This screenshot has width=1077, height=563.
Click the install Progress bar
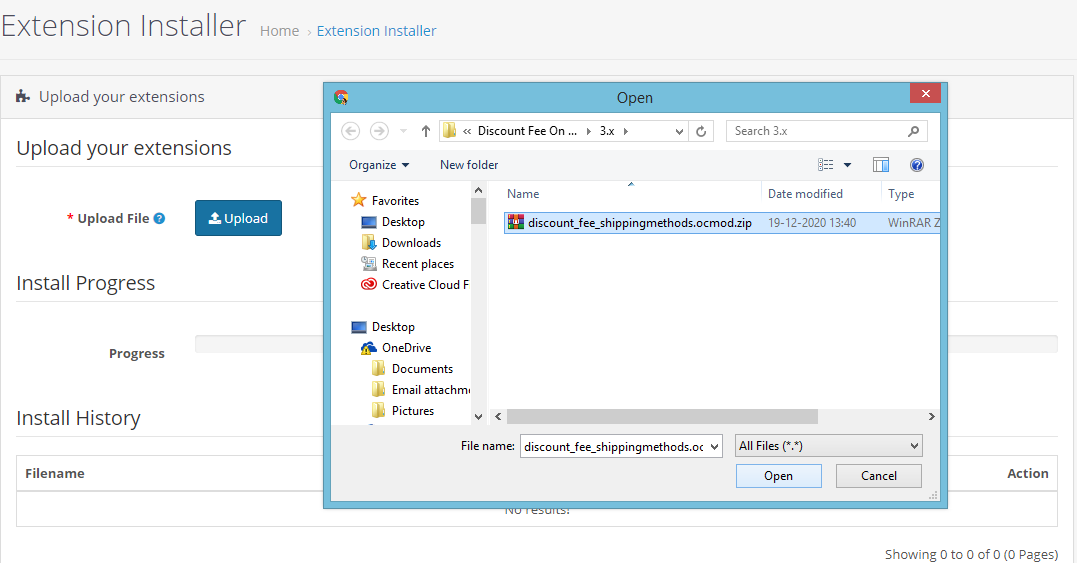[626, 344]
